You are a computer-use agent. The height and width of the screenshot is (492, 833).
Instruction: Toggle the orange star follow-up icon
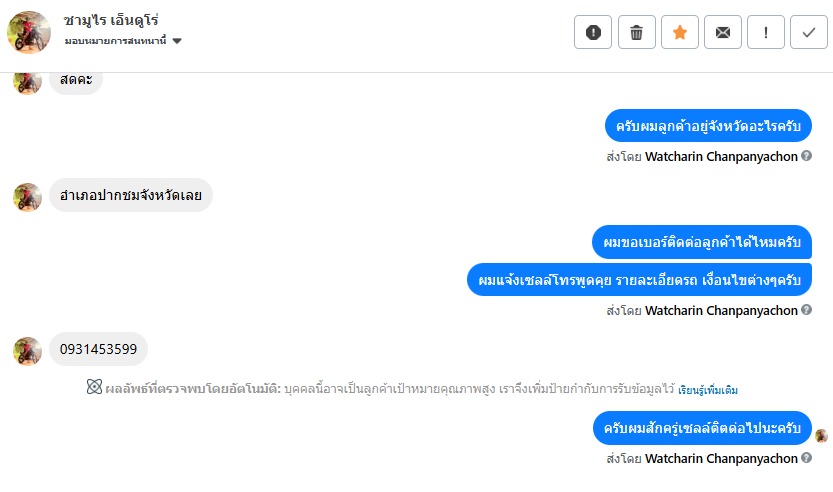click(680, 33)
